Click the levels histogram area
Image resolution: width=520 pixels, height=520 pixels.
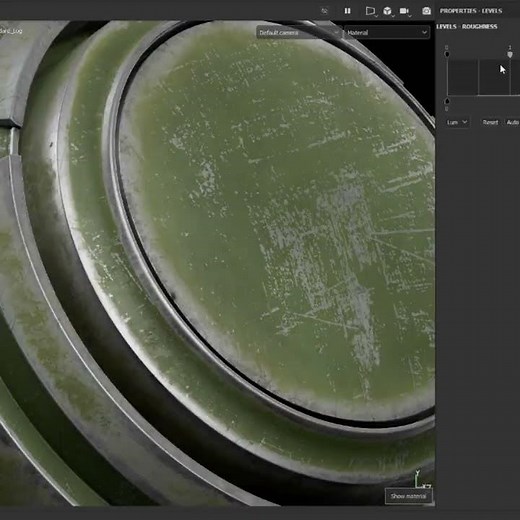coord(483,77)
